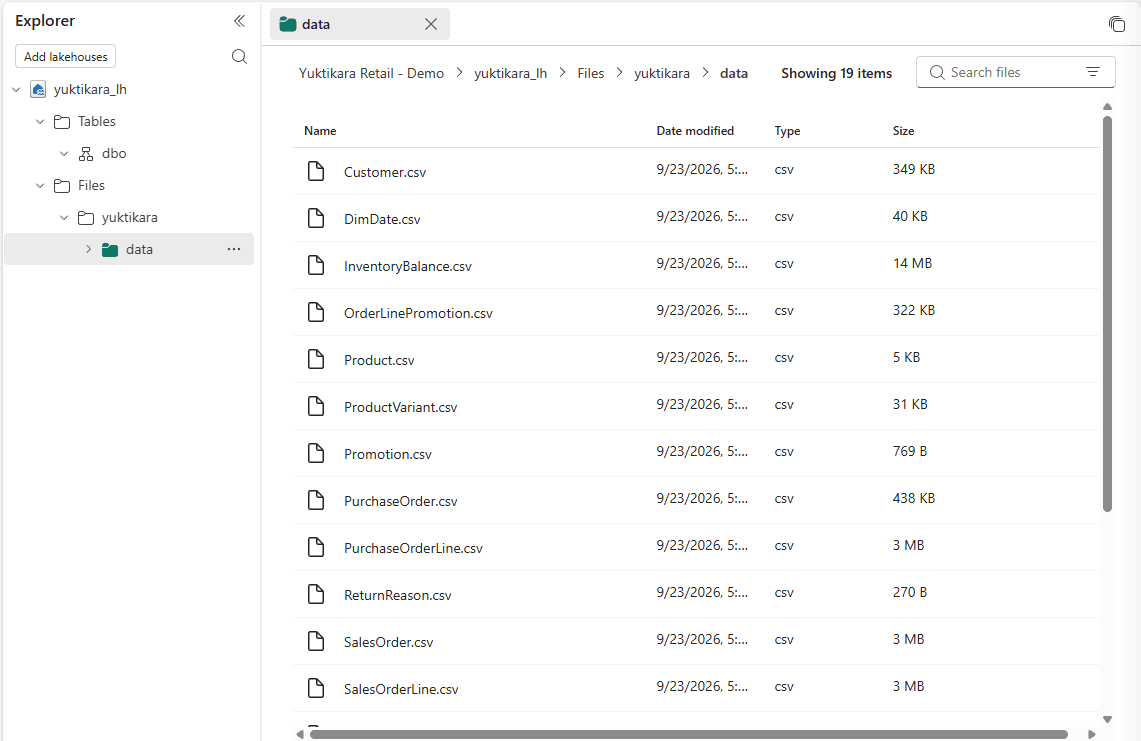1141x741 pixels.
Task: Select the Customer.csv file name
Action: tap(385, 173)
